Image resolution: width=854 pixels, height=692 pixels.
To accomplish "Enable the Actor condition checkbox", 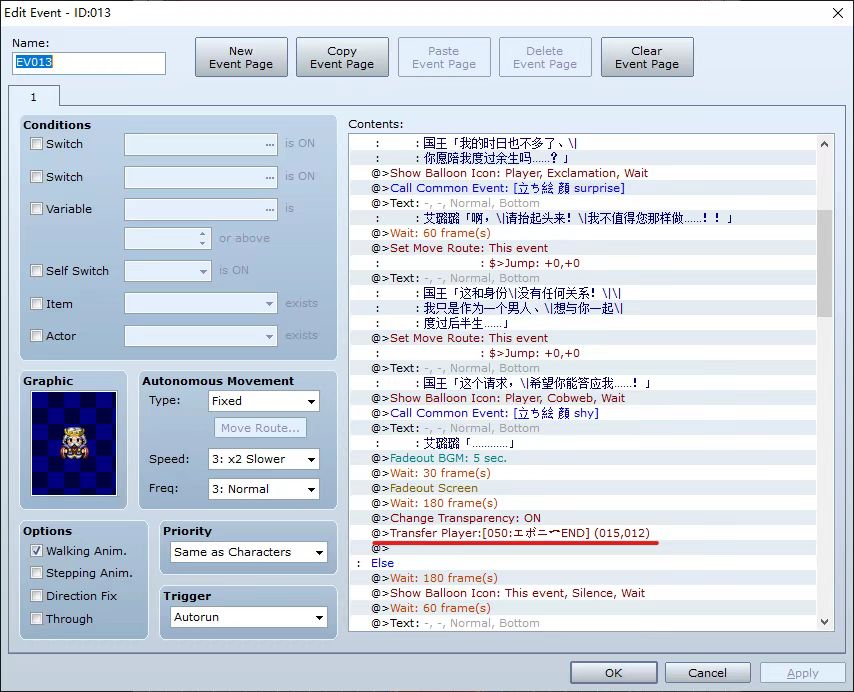I will (36, 335).
